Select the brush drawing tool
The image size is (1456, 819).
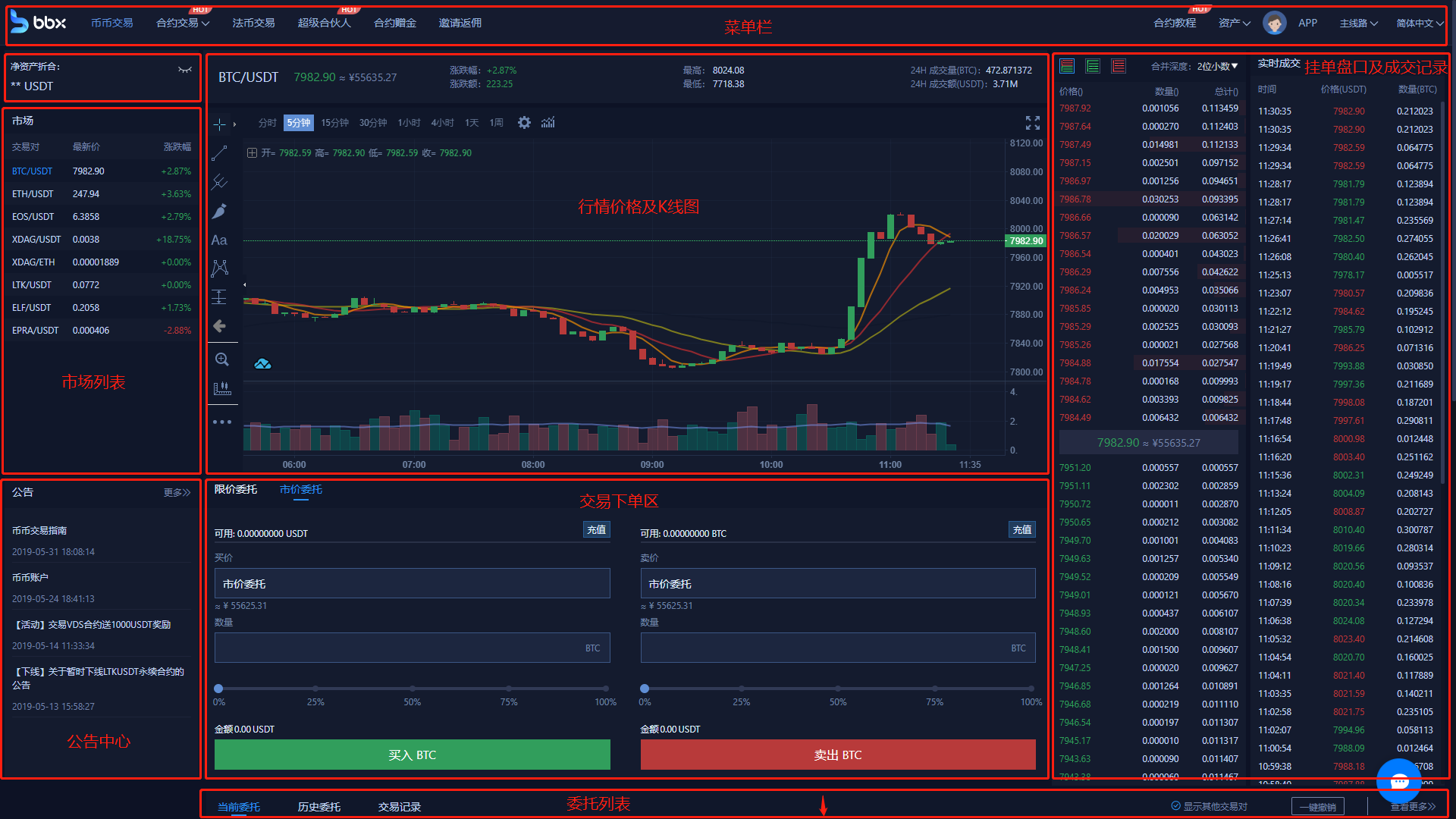[x=219, y=211]
